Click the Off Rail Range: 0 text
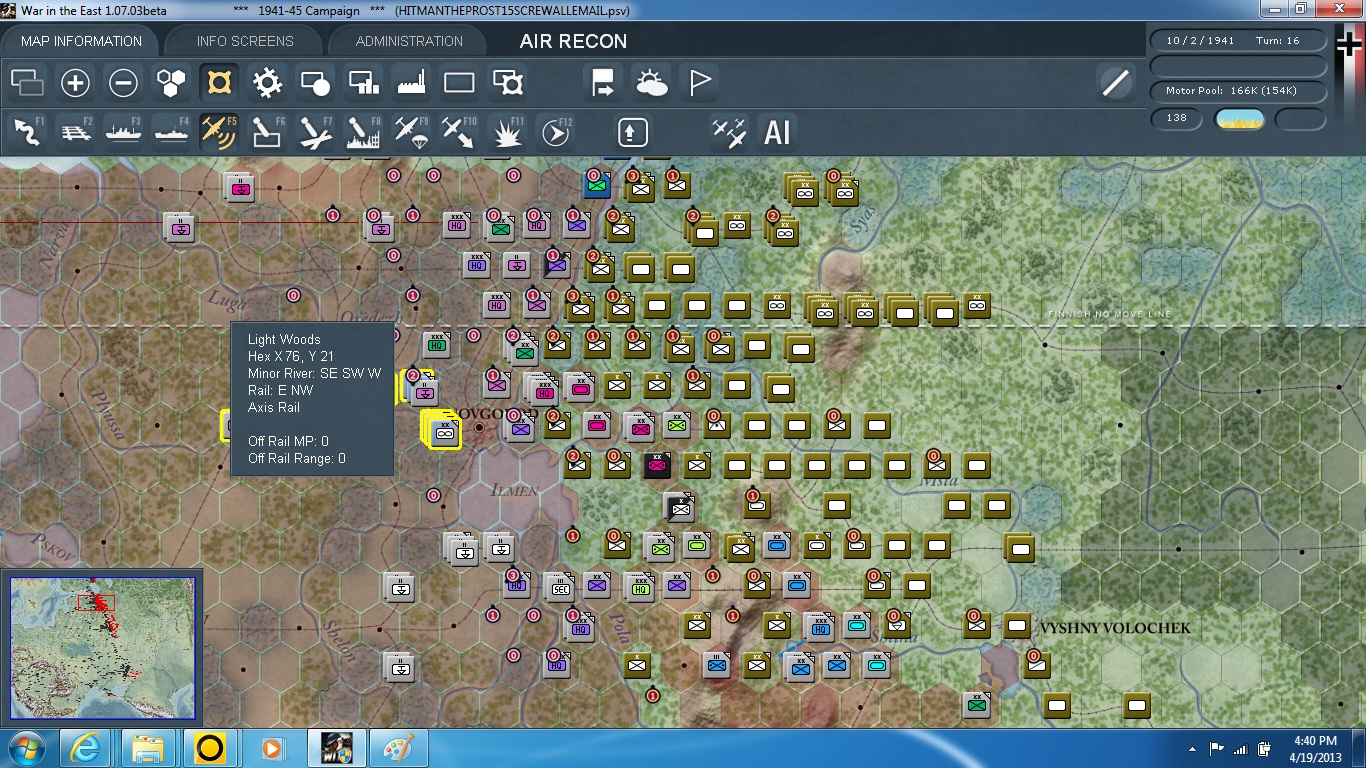The height and width of the screenshot is (768, 1366). point(297,458)
